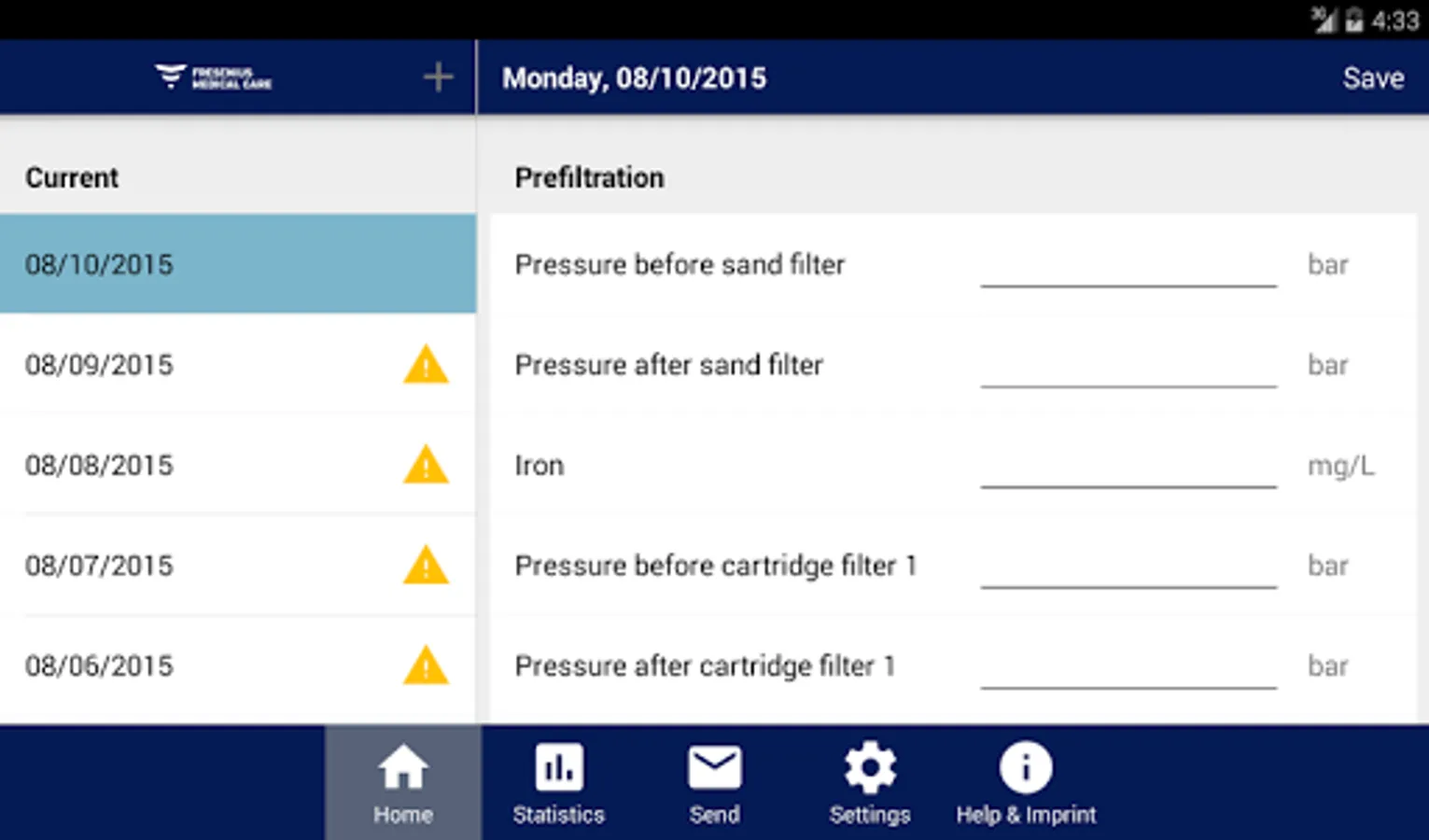Click the Fresenius Medical Care logo
This screenshot has width=1429, height=840.
point(213,77)
